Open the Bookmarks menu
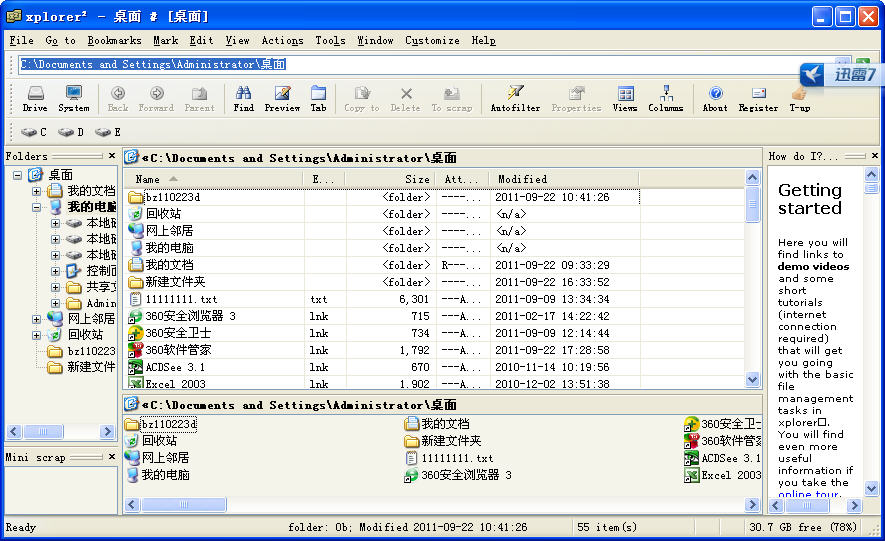Screen dimensions: 885x541 coord(115,41)
